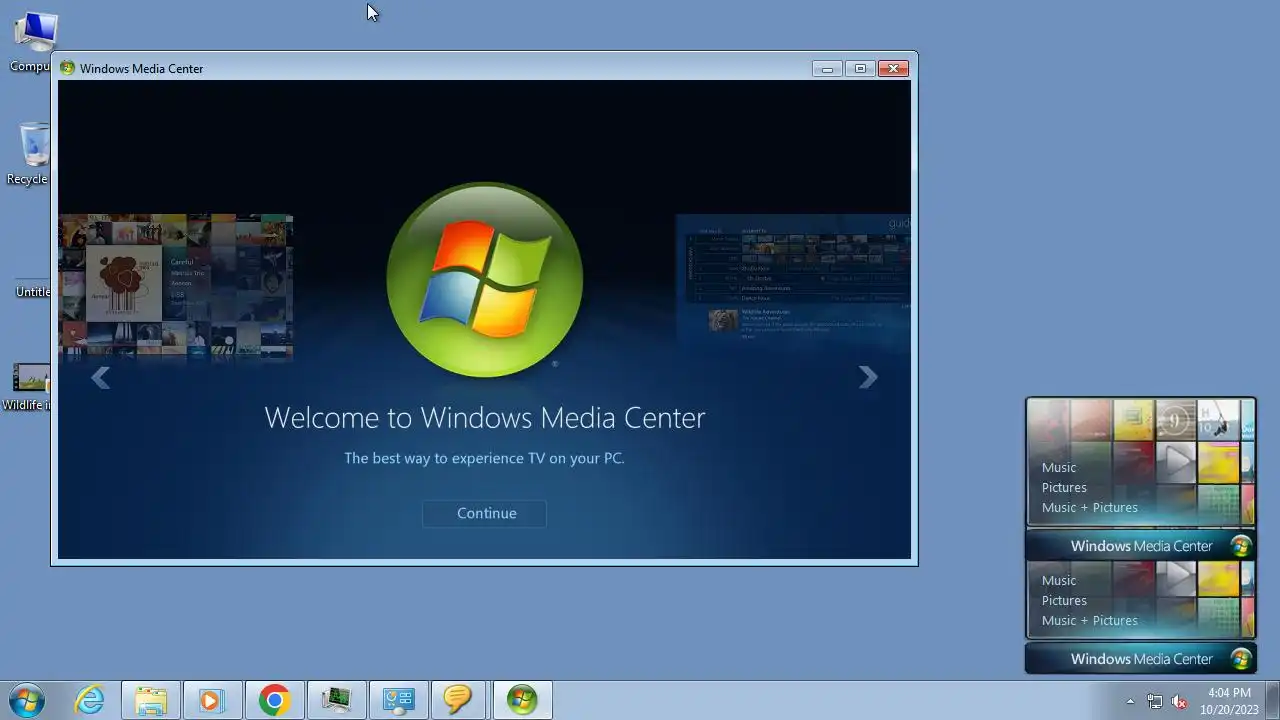Image resolution: width=1280 pixels, height=720 pixels.
Task: Open the clock showing 4:04 PM
Action: (x=1229, y=701)
